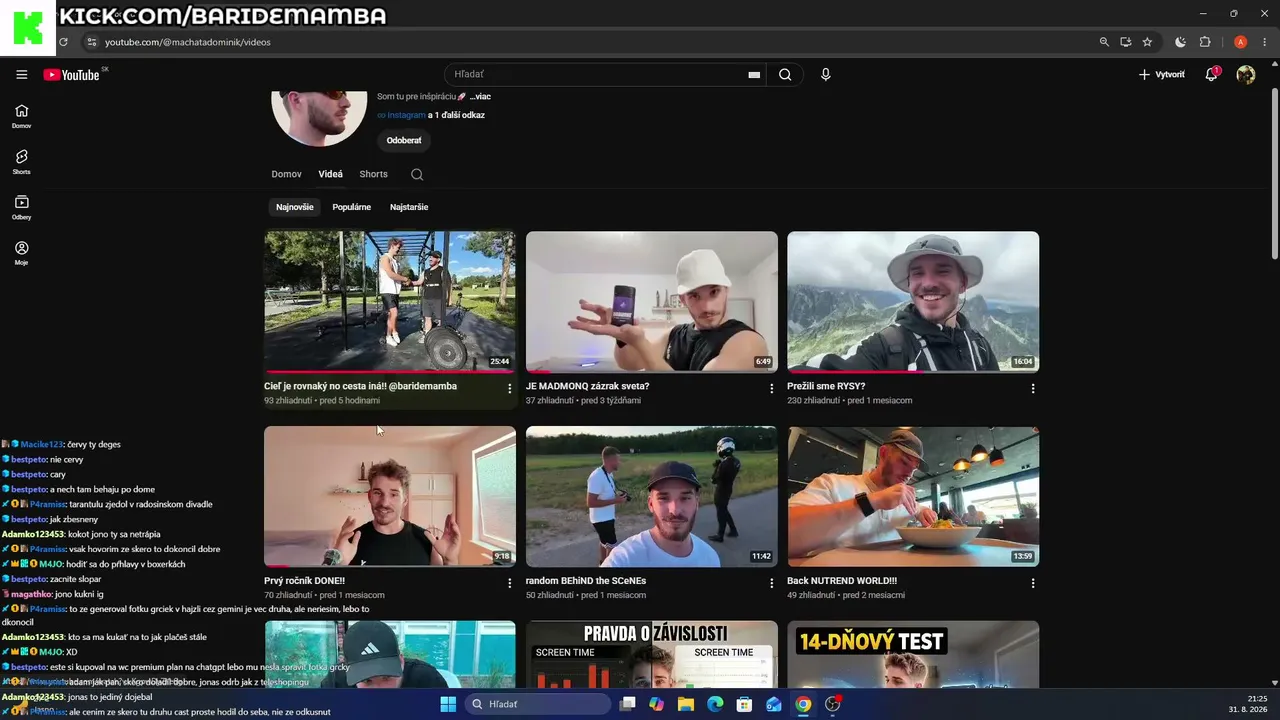The width and height of the screenshot is (1280, 720).
Task: Sort videos by Najstaršie
Action: tap(409, 207)
